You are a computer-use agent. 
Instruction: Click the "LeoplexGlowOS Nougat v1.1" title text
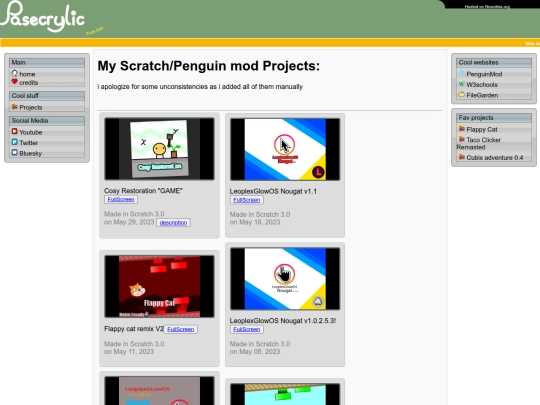pyautogui.click(x=273, y=191)
